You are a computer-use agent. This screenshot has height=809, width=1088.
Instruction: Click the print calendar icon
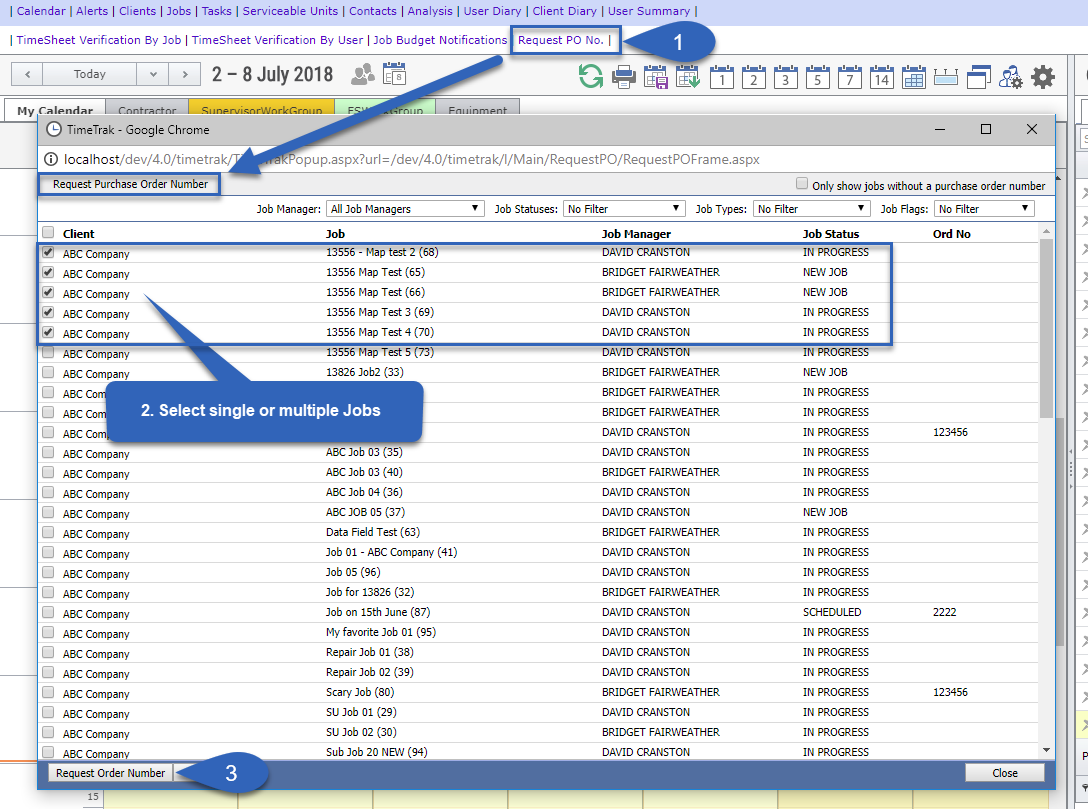tap(624, 76)
